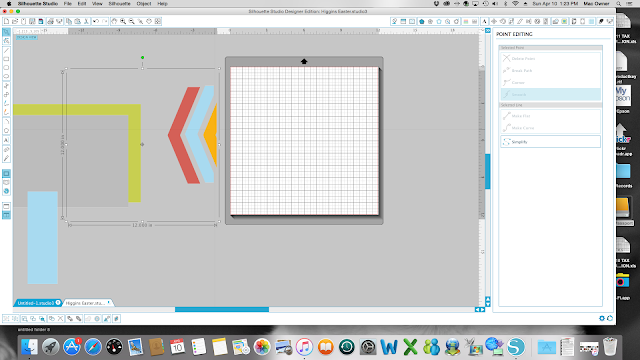Click the scroll down arrow beside canvas
This screenshot has height=360, width=640.
488,304
